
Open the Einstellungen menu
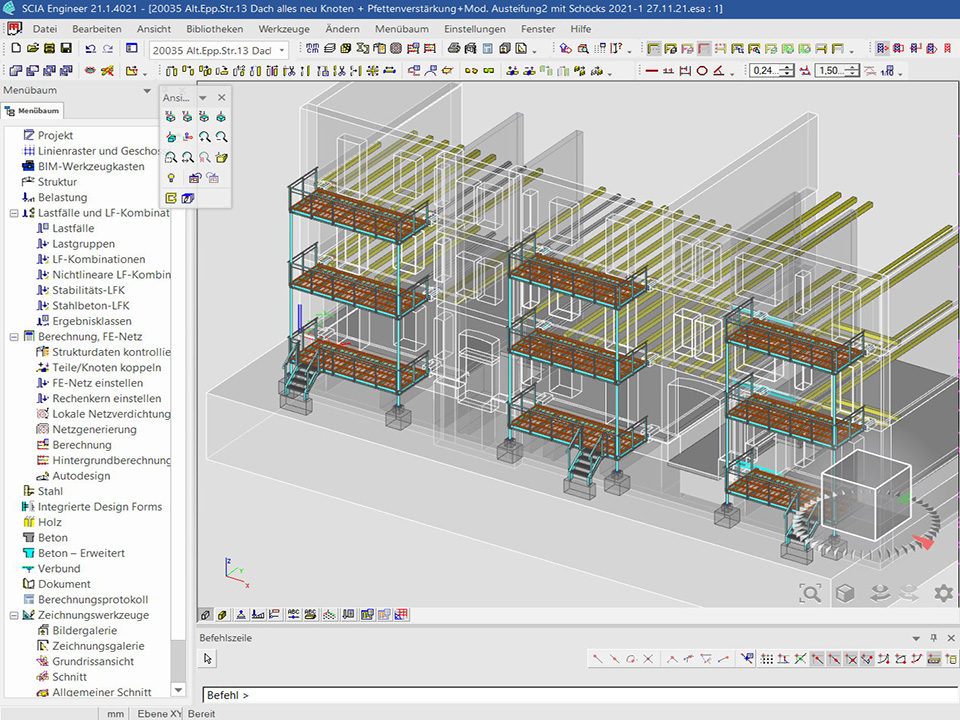(x=475, y=29)
